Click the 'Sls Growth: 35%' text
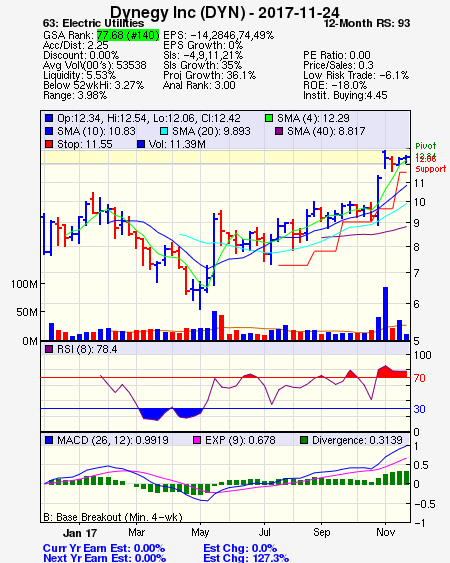The image size is (450, 563). pyautogui.click(x=203, y=65)
